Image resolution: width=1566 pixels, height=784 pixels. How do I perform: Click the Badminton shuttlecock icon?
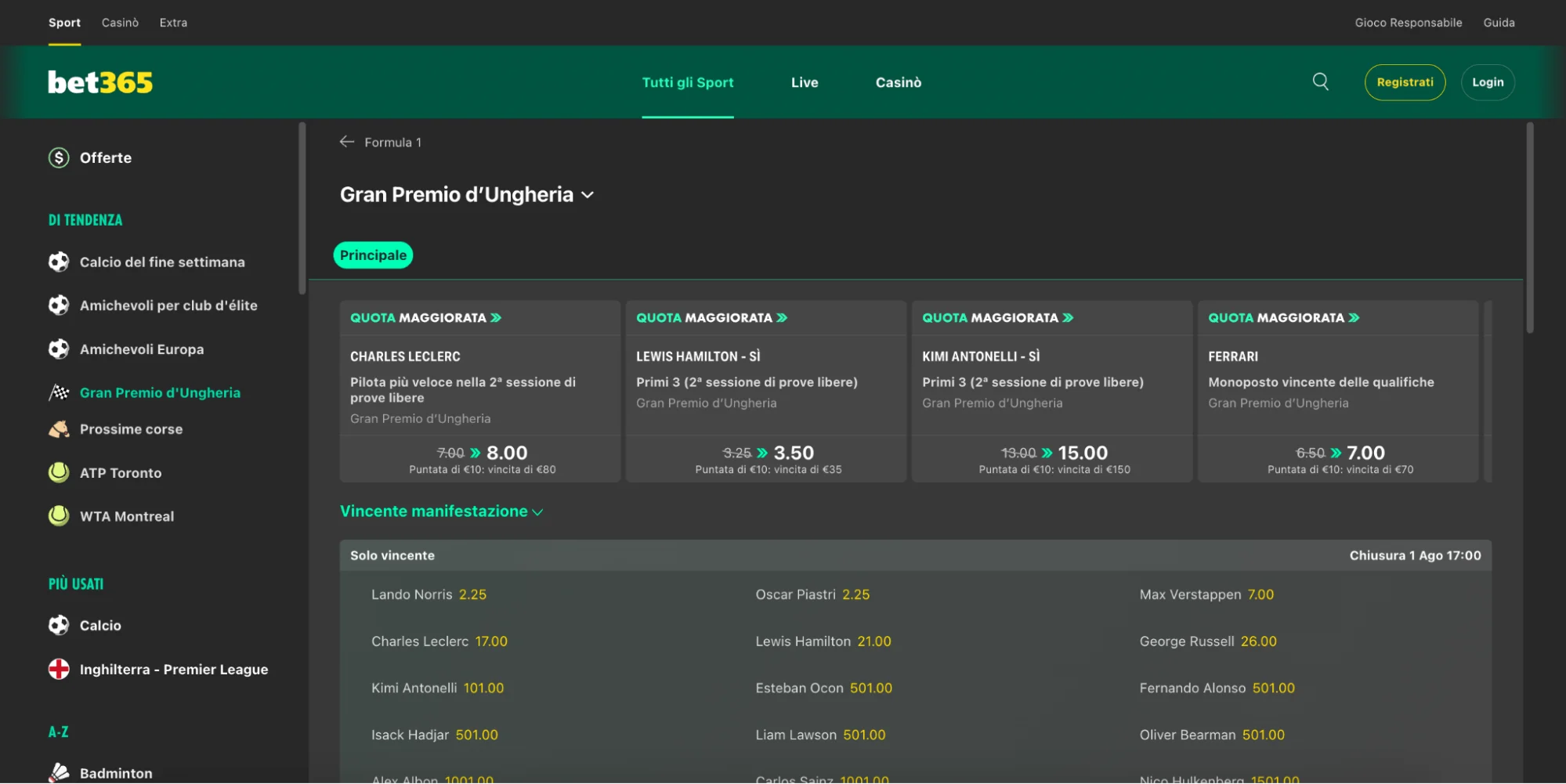[59, 772]
